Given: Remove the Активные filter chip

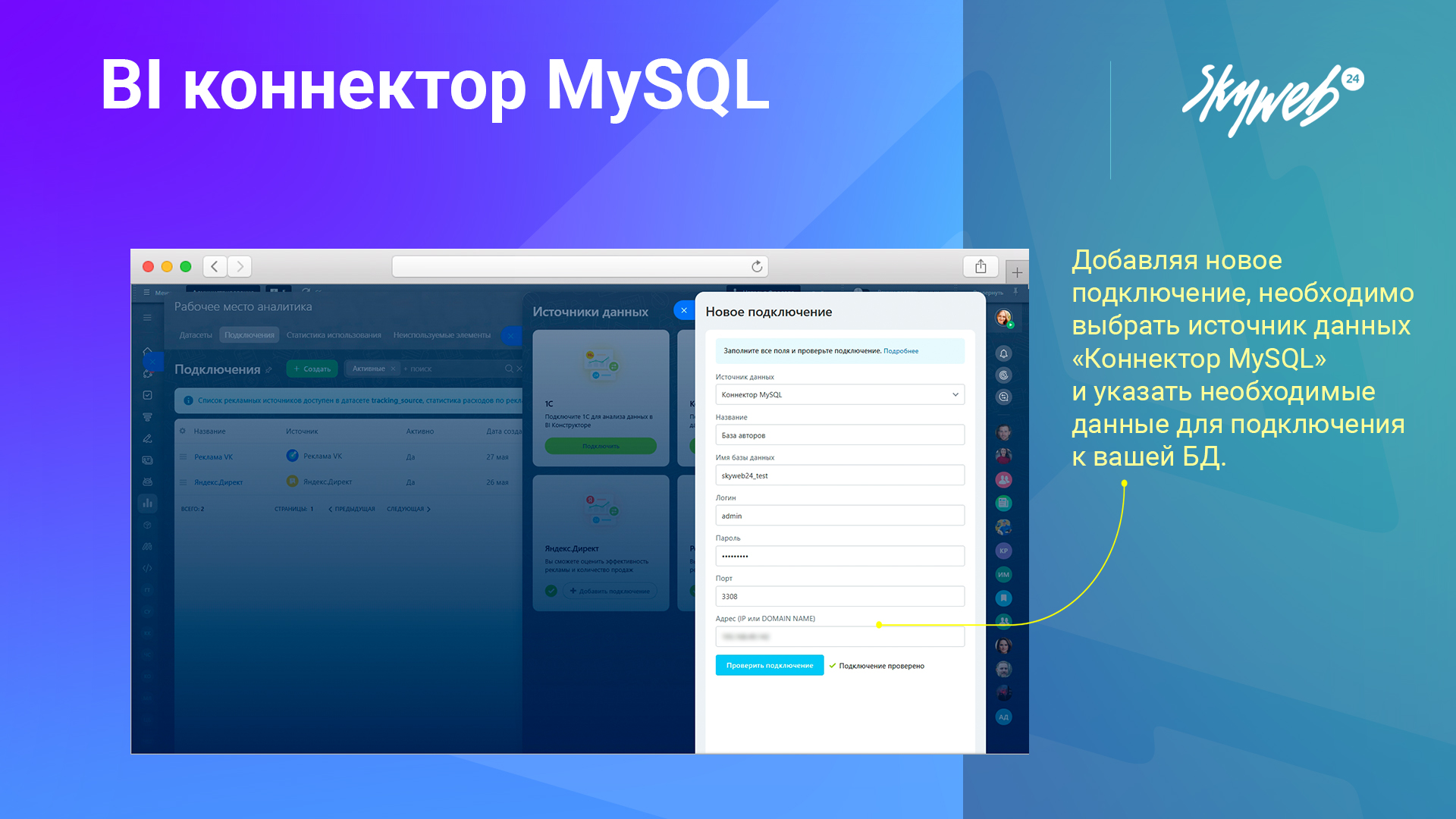Looking at the screenshot, I should [393, 369].
